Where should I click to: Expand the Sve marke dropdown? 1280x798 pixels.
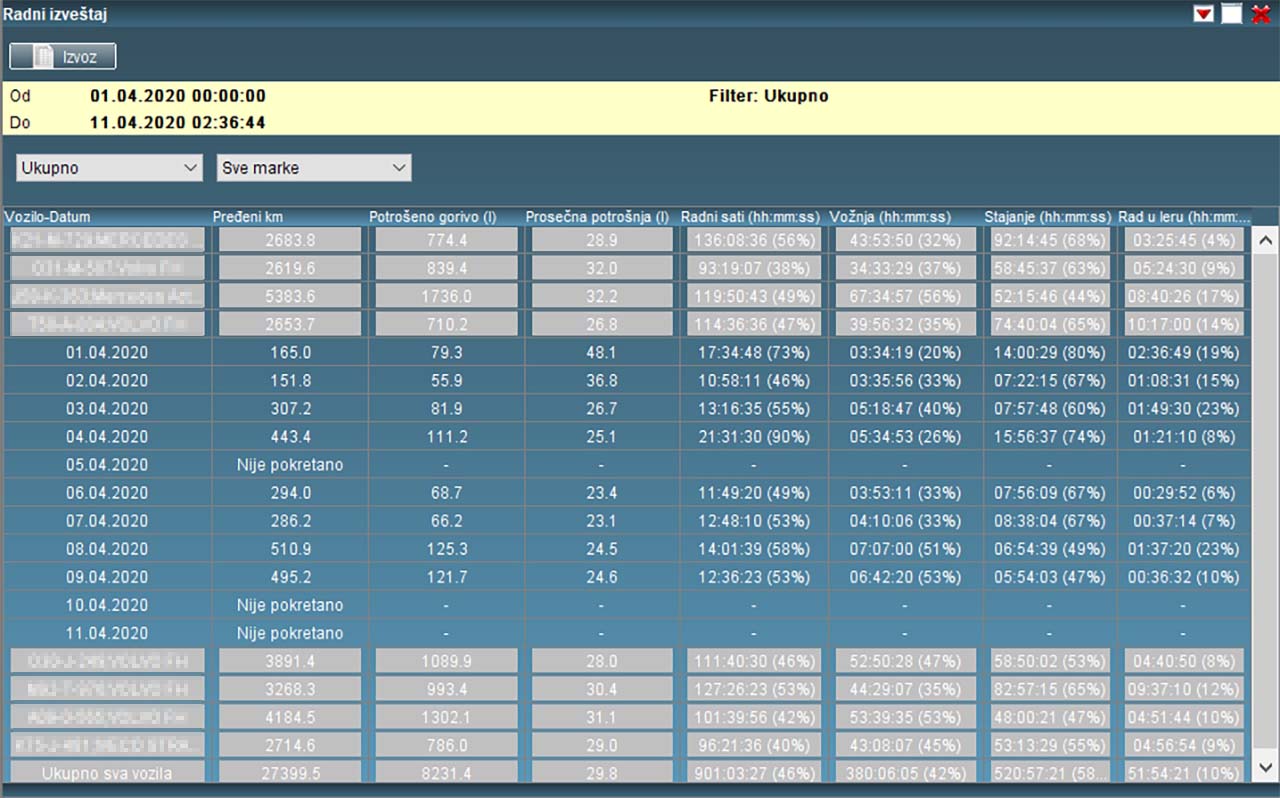coord(313,168)
